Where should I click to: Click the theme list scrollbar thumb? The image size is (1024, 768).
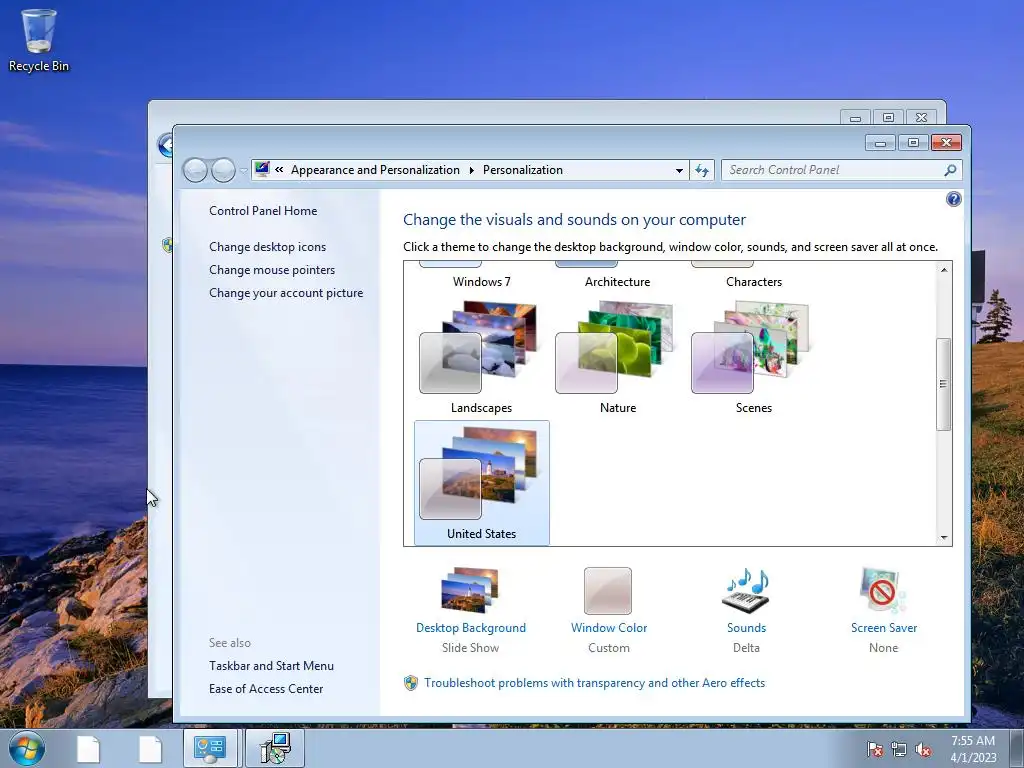pos(944,384)
